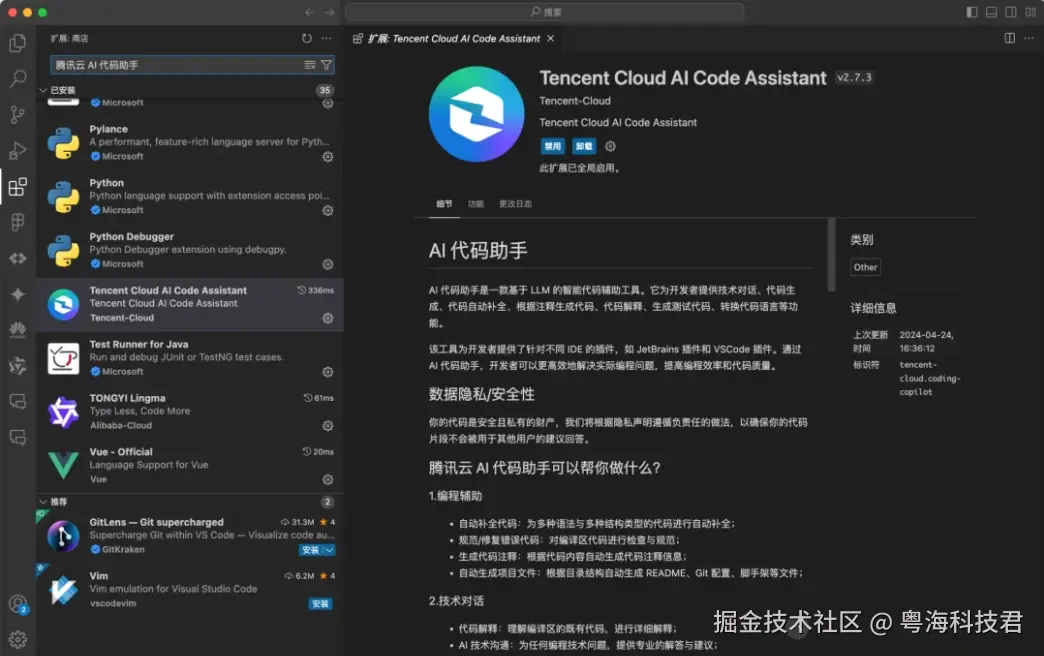
Task: Go forward with the navigation arrow
Action: pyautogui.click(x=329, y=12)
